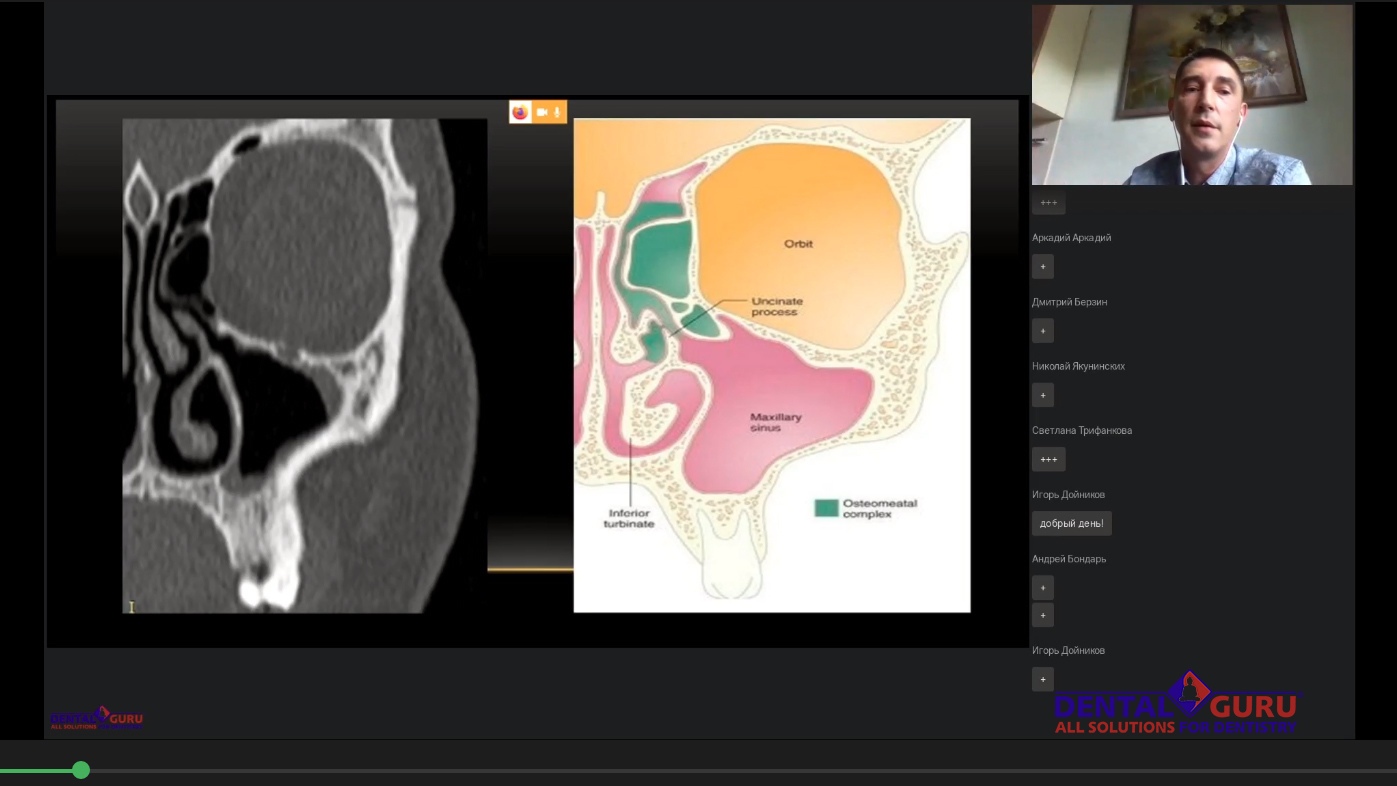Screen dimensions: 1397x786
Task: Click the CT scan image on the slide
Action: [x=304, y=365]
